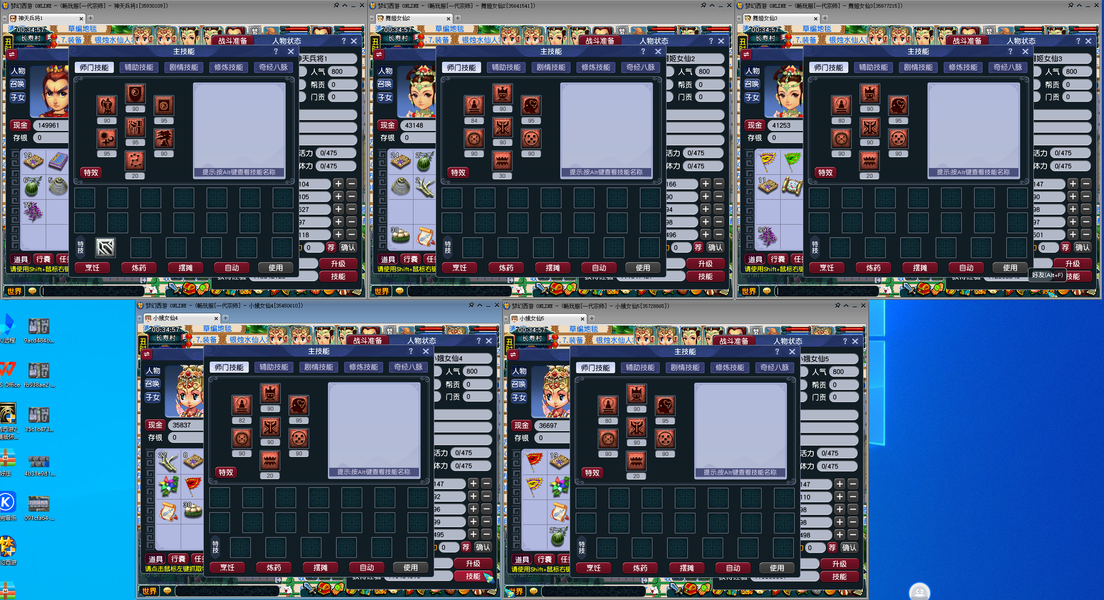
Task: Click 特效 button in 神天兵将1 skill panel
Action: 91,173
